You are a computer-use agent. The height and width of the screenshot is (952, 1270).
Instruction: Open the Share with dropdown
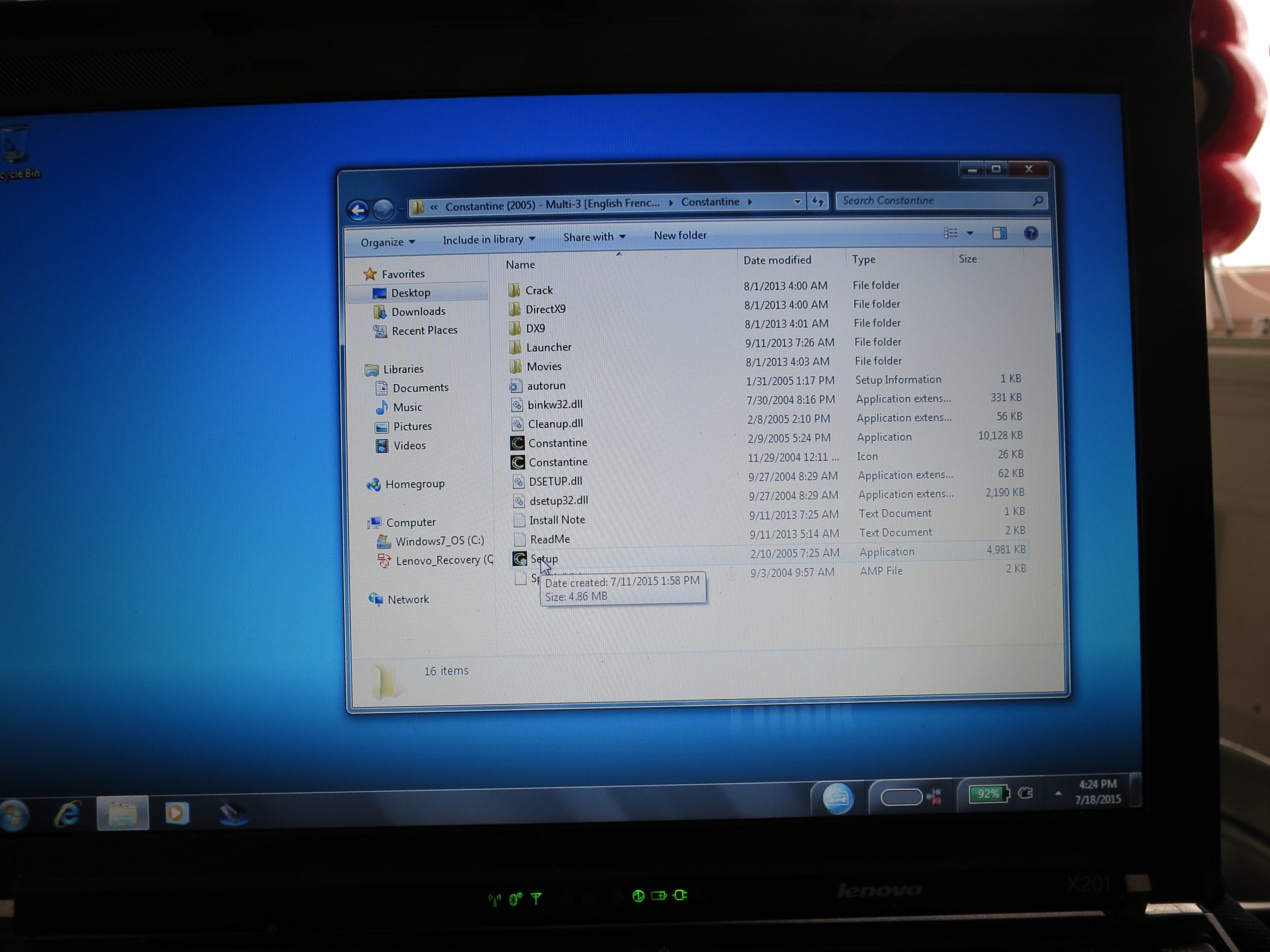click(x=594, y=237)
